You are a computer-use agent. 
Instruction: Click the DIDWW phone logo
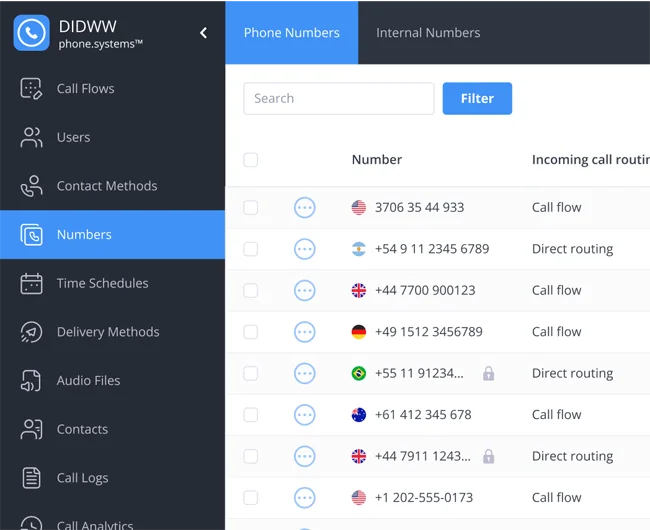(x=31, y=33)
